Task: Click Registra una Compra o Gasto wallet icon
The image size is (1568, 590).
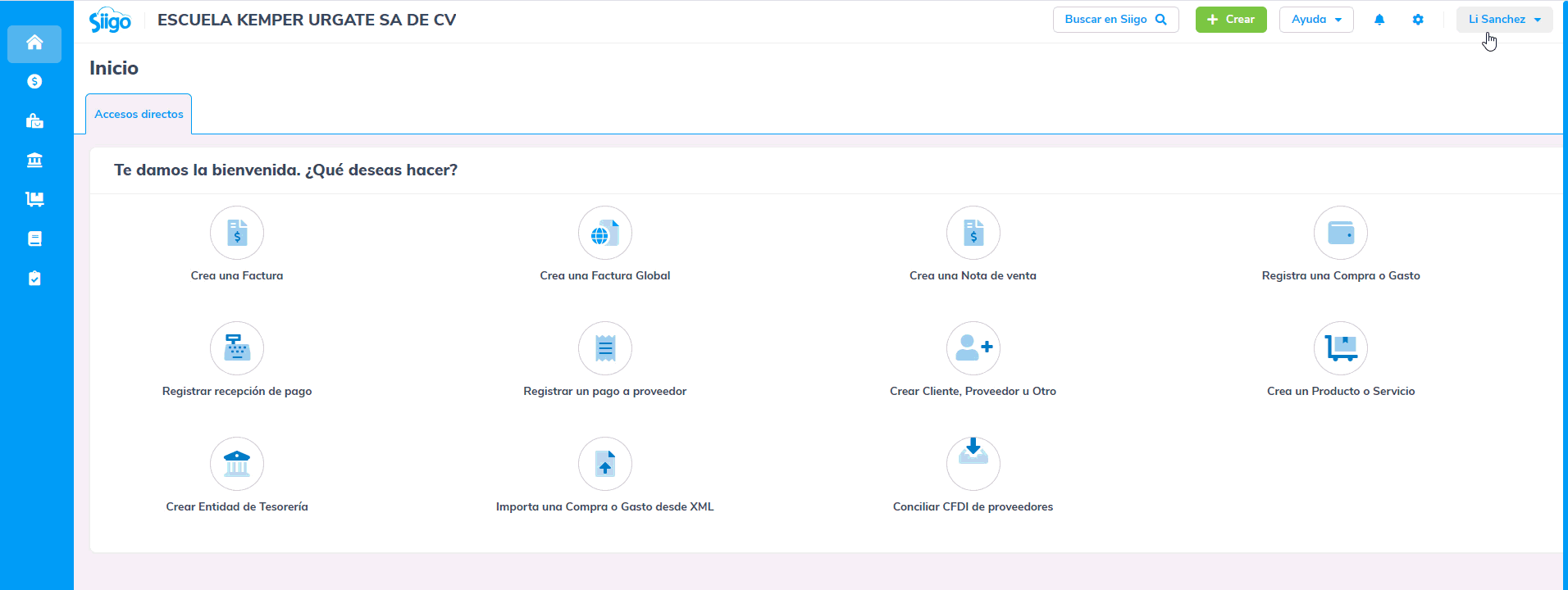Action: coord(1341,233)
